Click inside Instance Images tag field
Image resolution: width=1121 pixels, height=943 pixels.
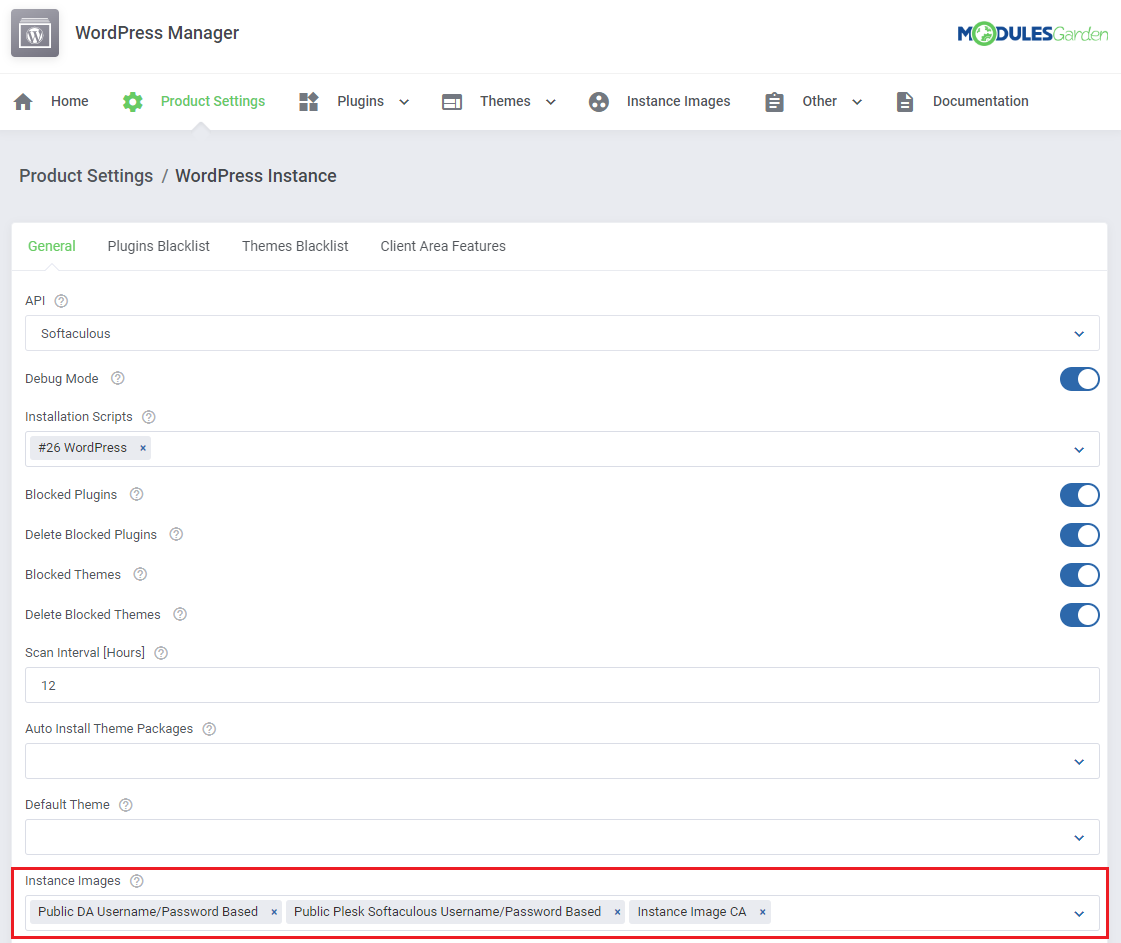tap(562, 913)
